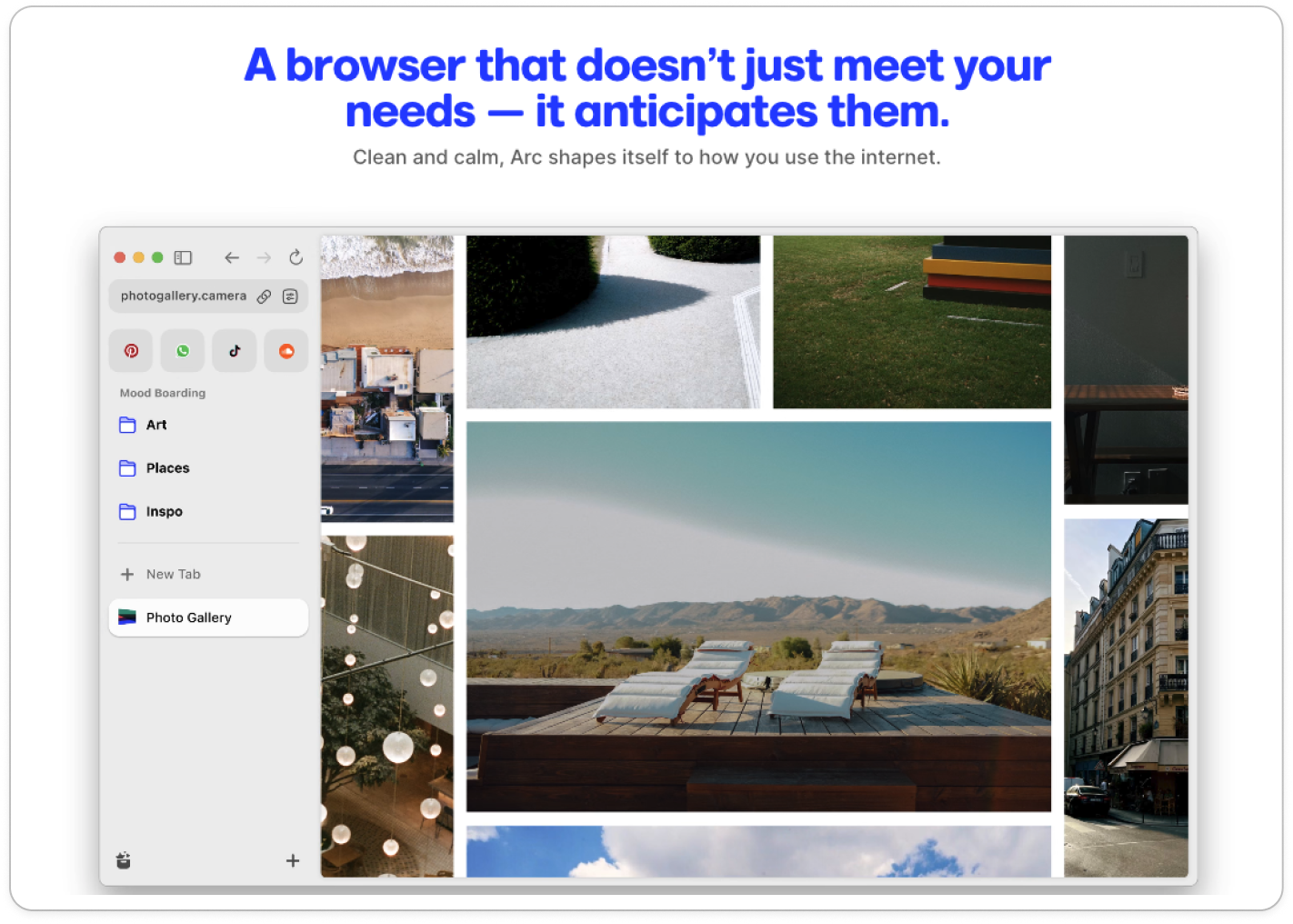1293x924 pixels.
Task: Expand the Art folder
Action: (x=155, y=425)
